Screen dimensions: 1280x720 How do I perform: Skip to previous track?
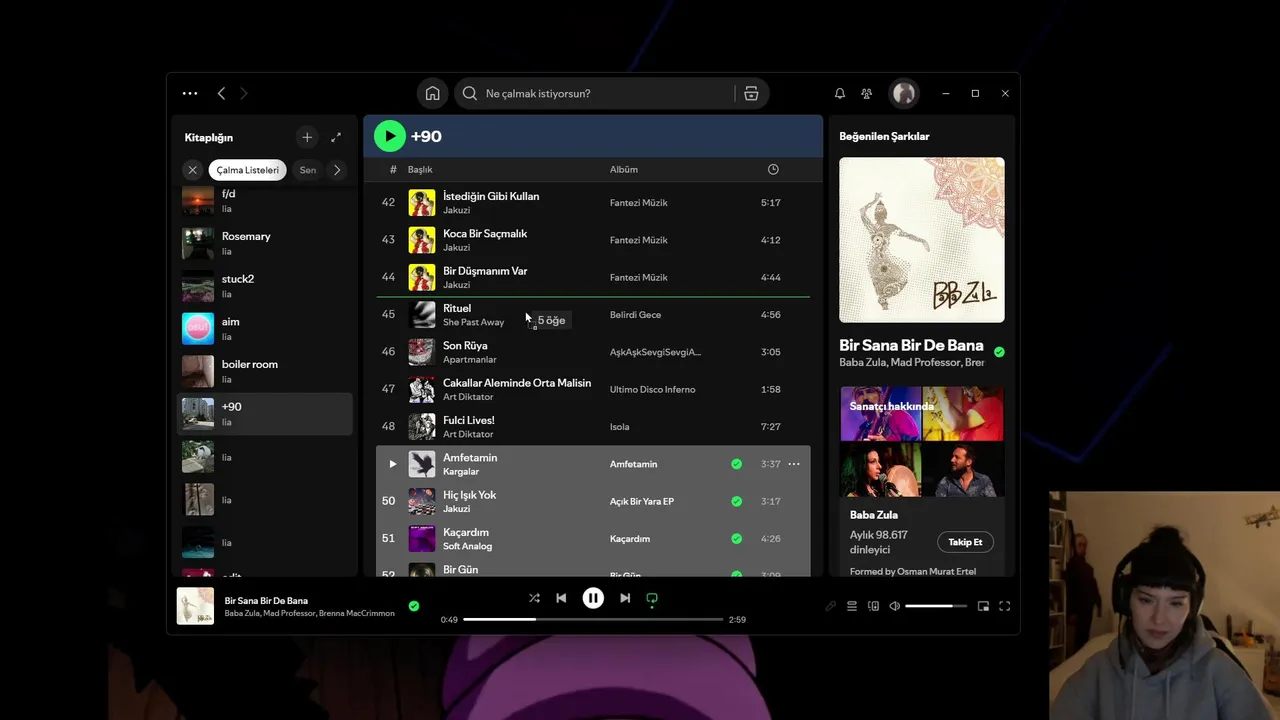tap(561, 598)
